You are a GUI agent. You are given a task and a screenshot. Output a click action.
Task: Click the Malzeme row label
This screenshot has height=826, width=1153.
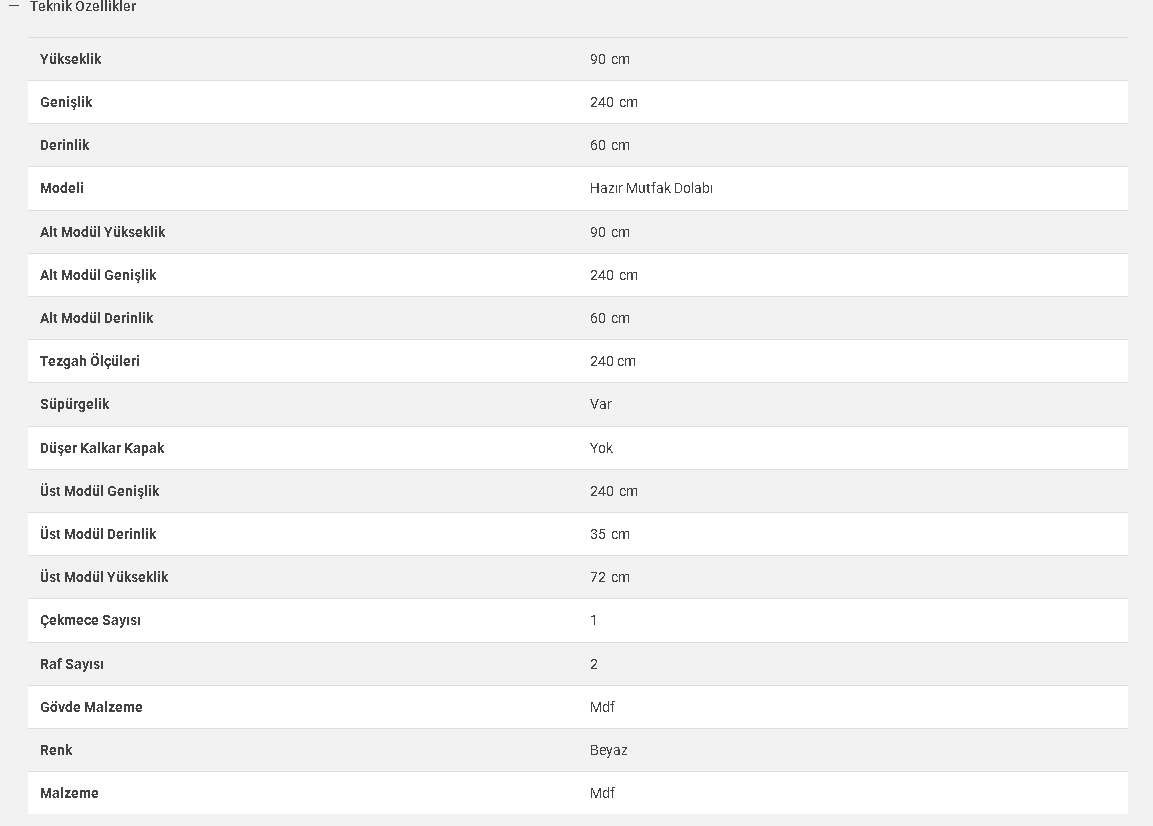coord(69,793)
